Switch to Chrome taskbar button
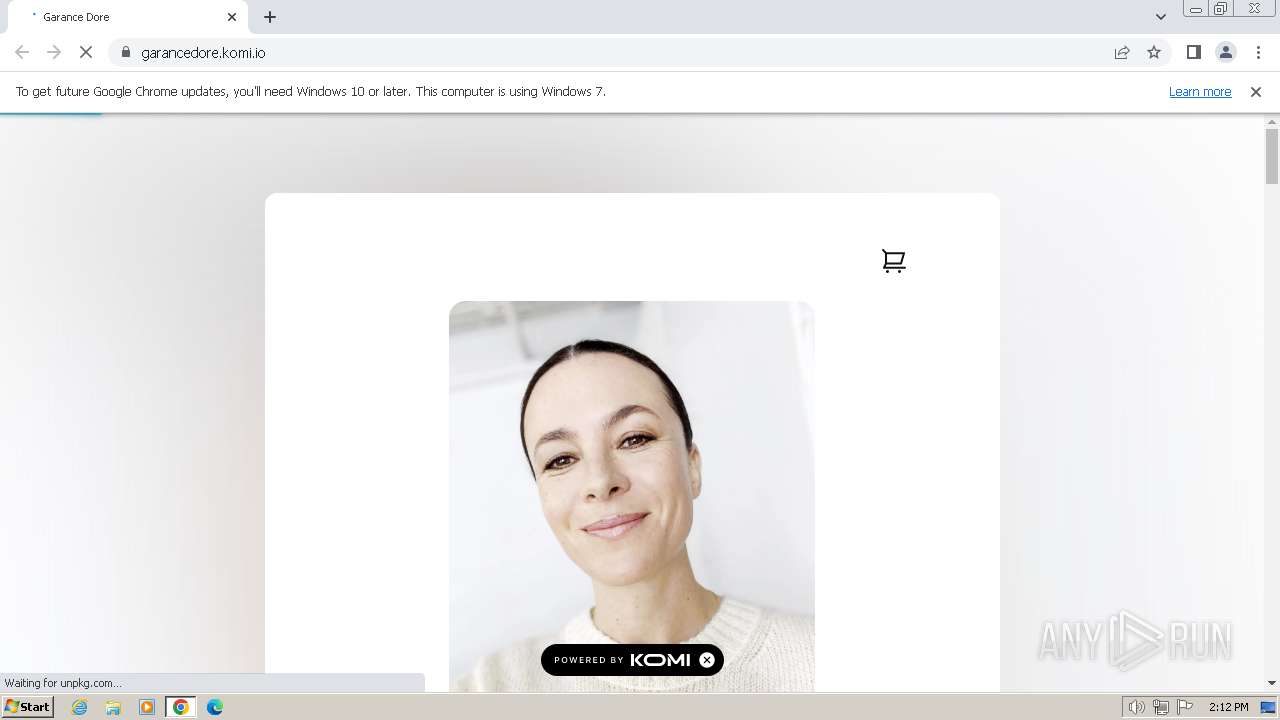This screenshot has width=1280, height=720. [x=181, y=707]
